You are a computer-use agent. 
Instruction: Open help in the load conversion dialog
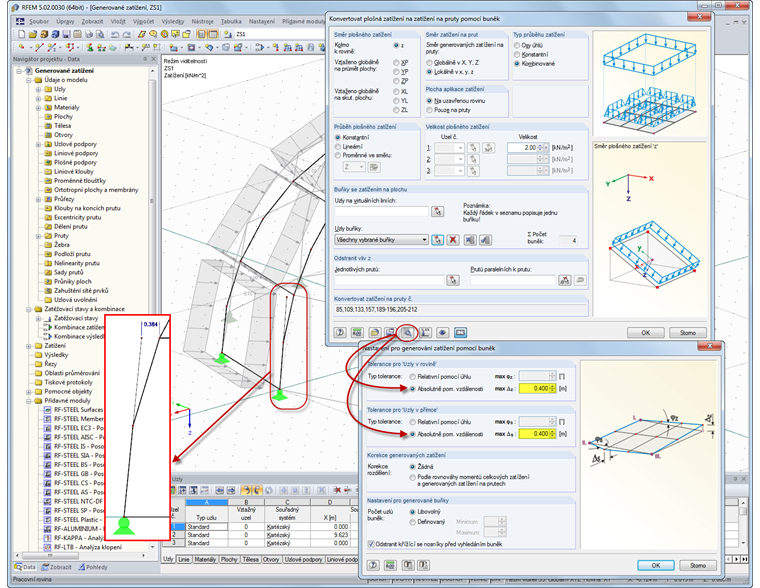(340, 333)
